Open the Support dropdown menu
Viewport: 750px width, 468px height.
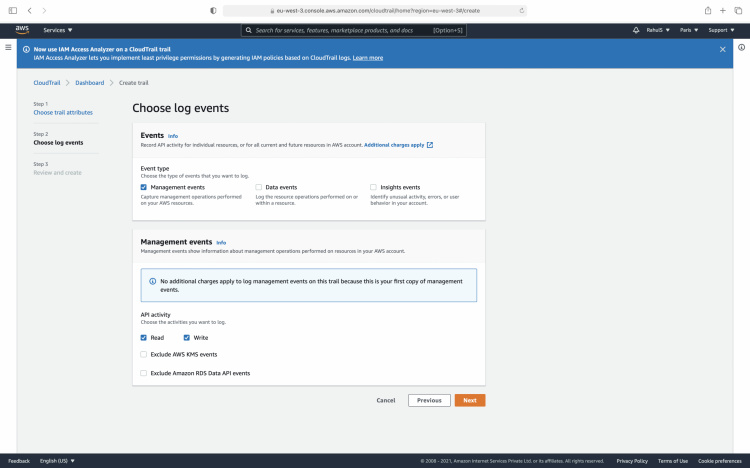[x=720, y=30]
